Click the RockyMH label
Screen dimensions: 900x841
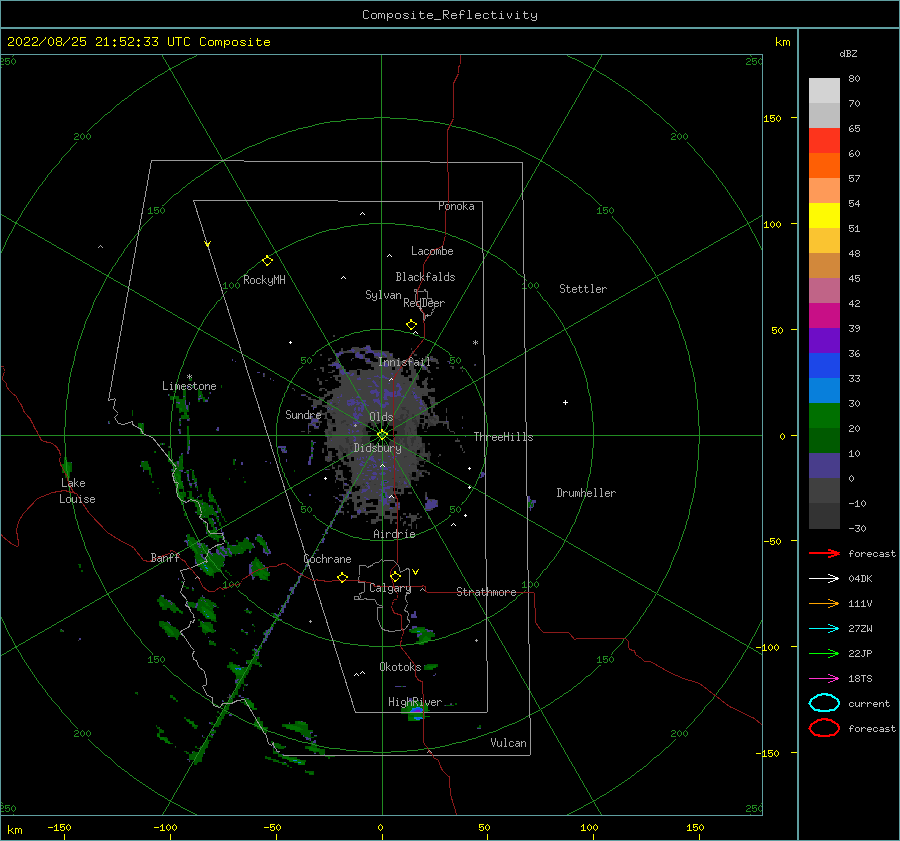tap(264, 280)
